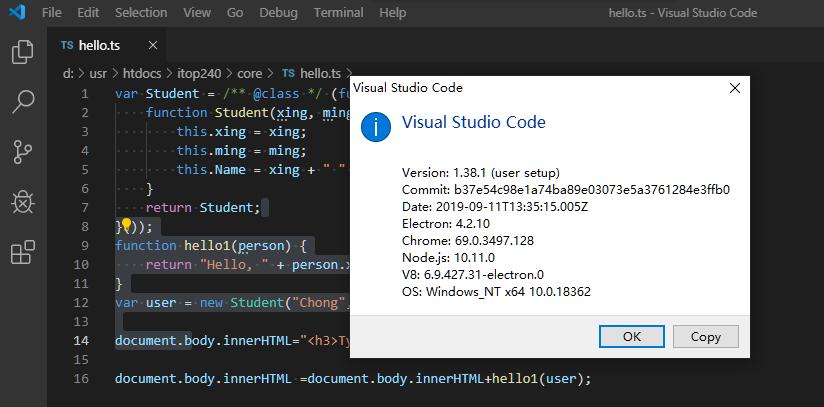This screenshot has height=407, width=824.
Task: Open the Help menu
Action: (x=393, y=13)
